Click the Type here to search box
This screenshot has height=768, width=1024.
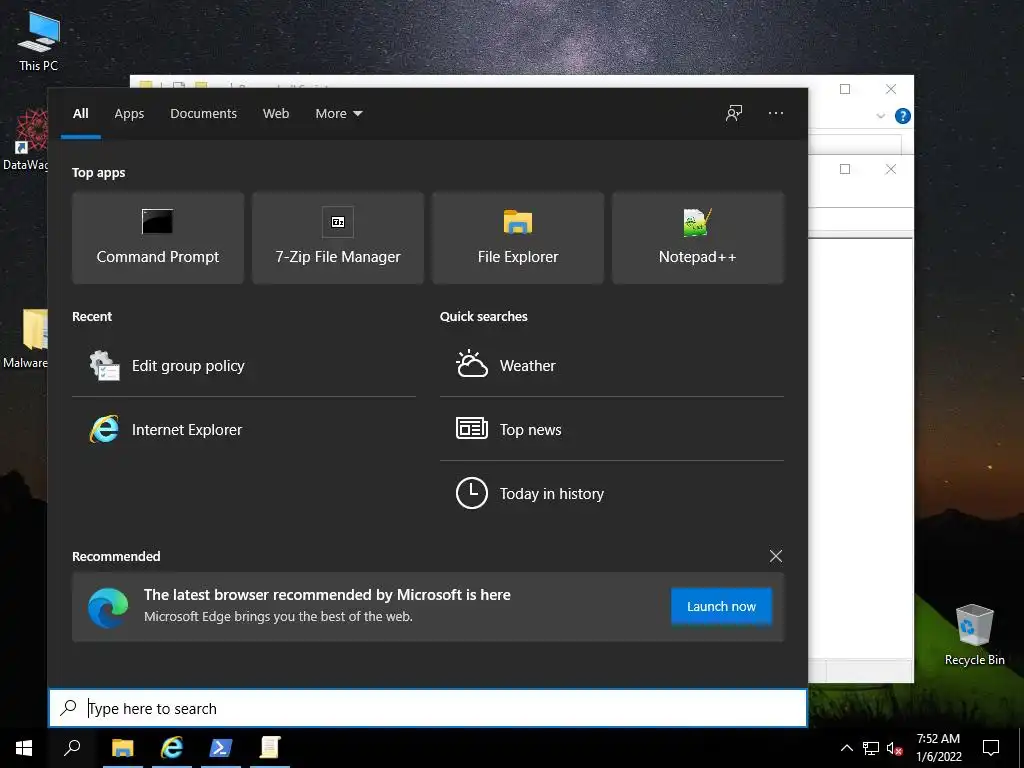[428, 708]
